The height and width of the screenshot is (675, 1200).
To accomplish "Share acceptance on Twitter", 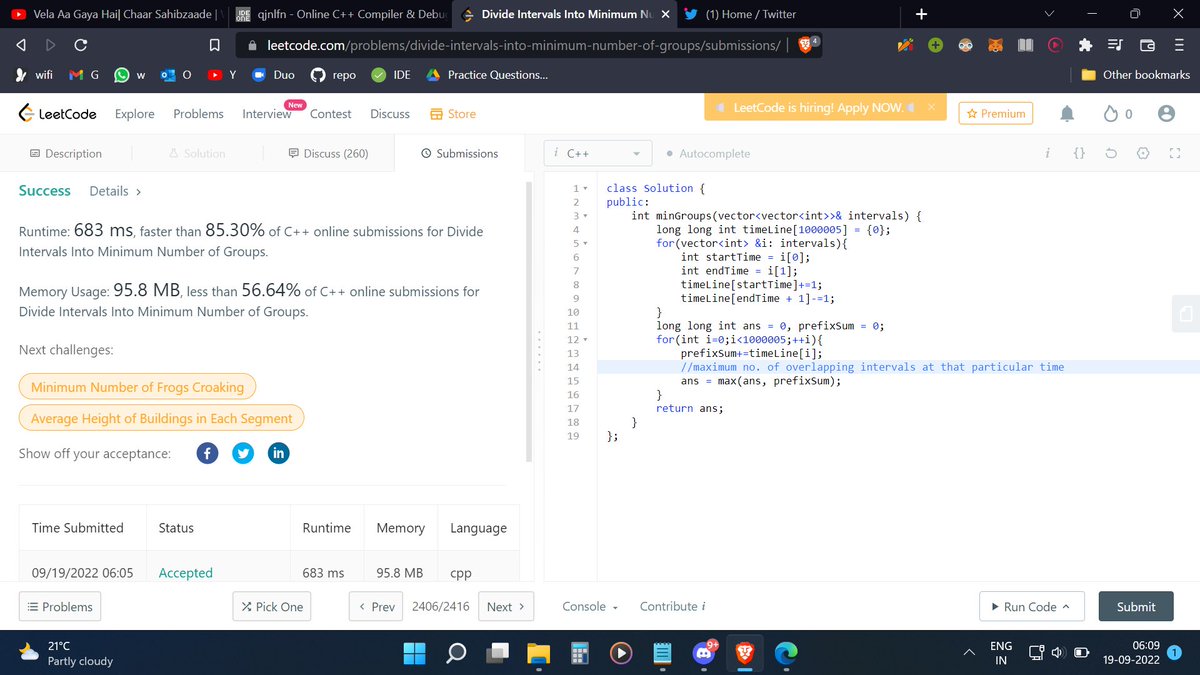I will (x=243, y=453).
